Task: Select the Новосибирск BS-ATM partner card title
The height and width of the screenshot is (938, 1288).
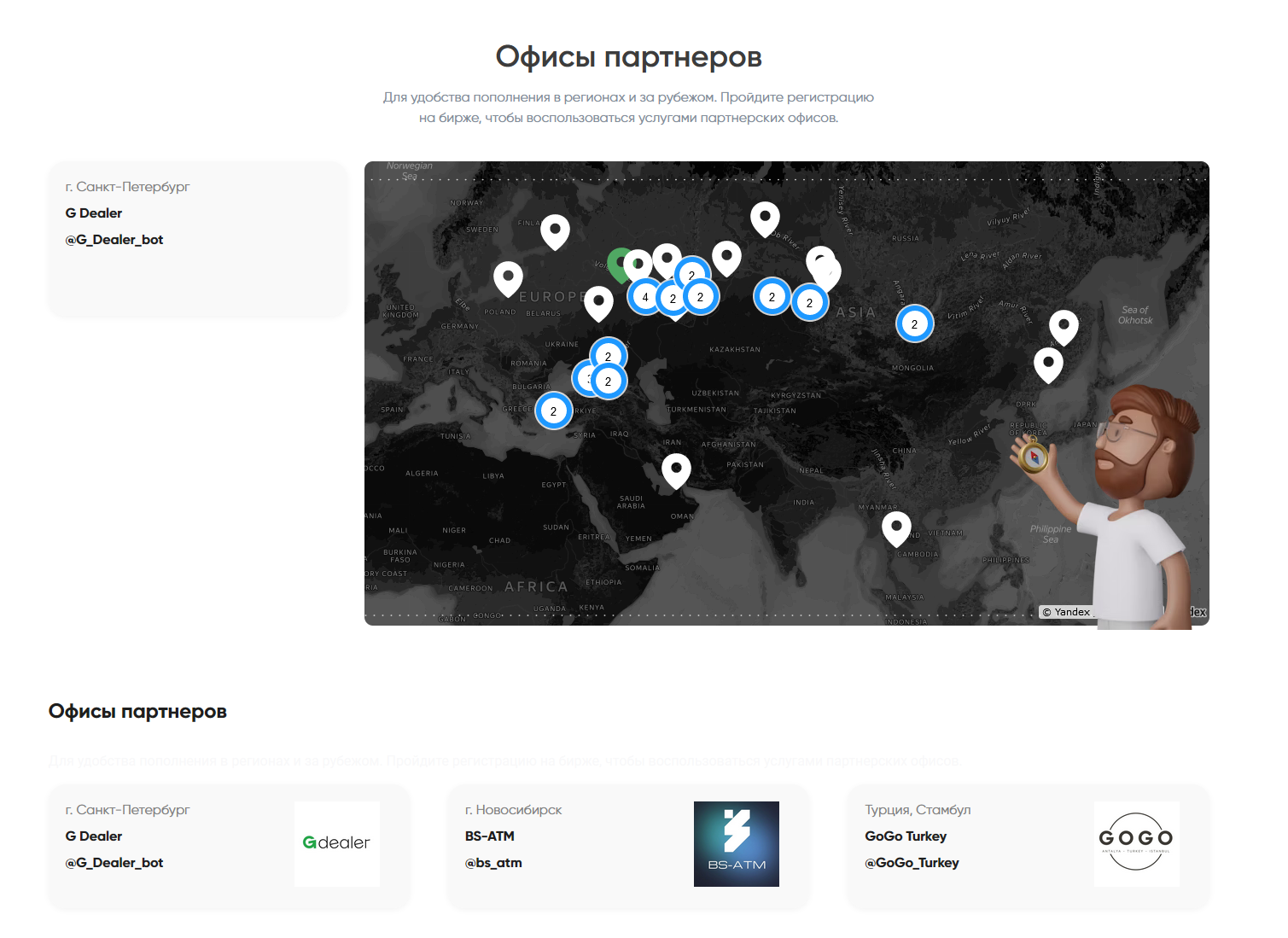Action: tap(490, 836)
